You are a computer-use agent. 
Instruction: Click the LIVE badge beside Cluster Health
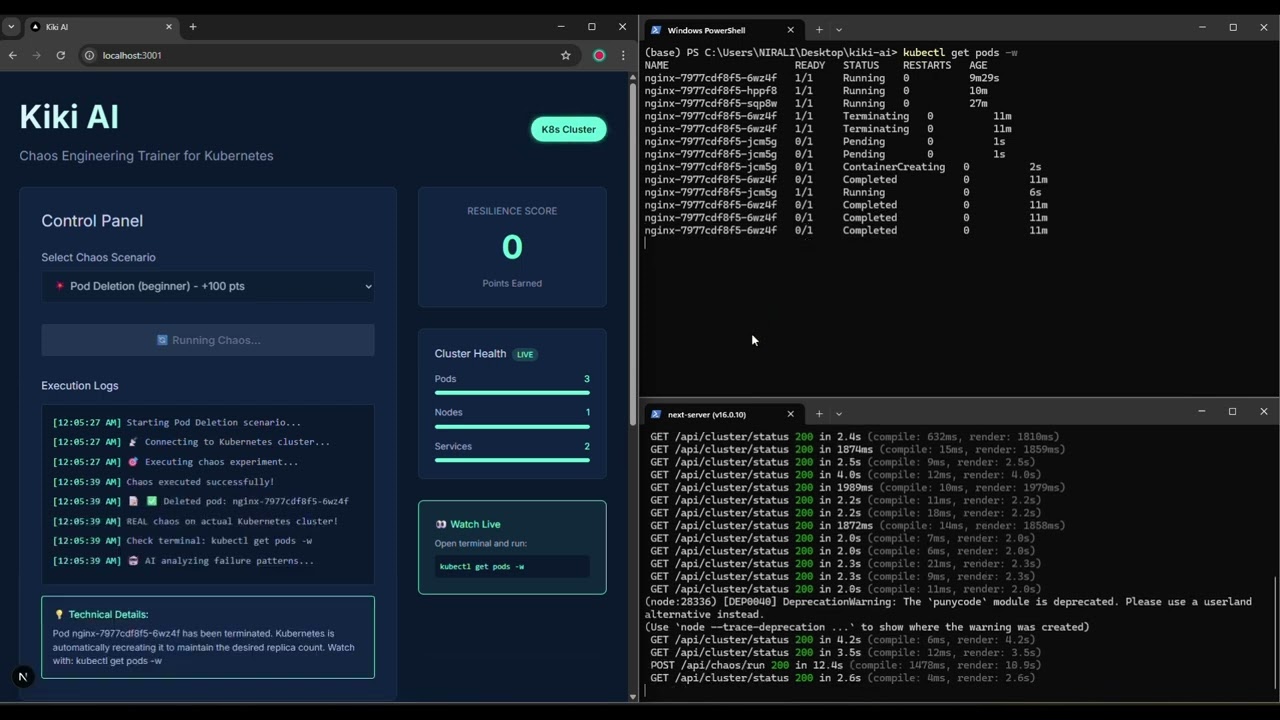pyautogui.click(x=525, y=354)
